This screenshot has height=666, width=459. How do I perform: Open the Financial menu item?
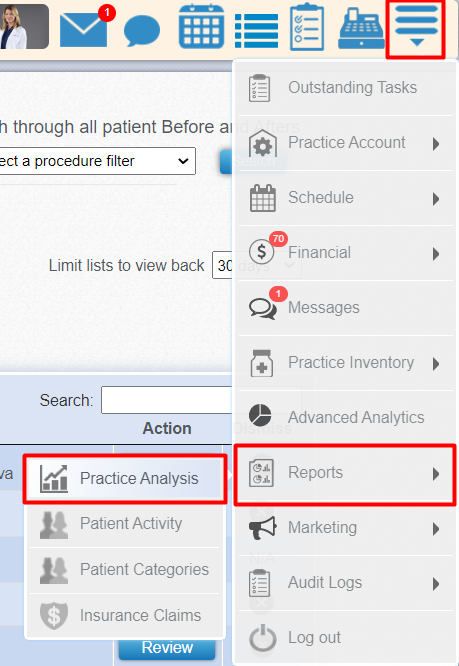tap(346, 253)
